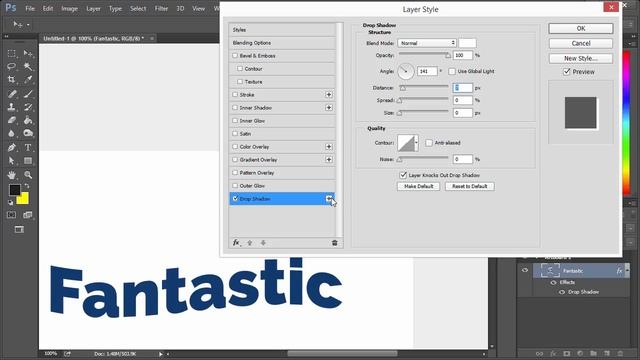Enable the Color Overlay checkbox
The image size is (640, 360).
[x=235, y=147]
